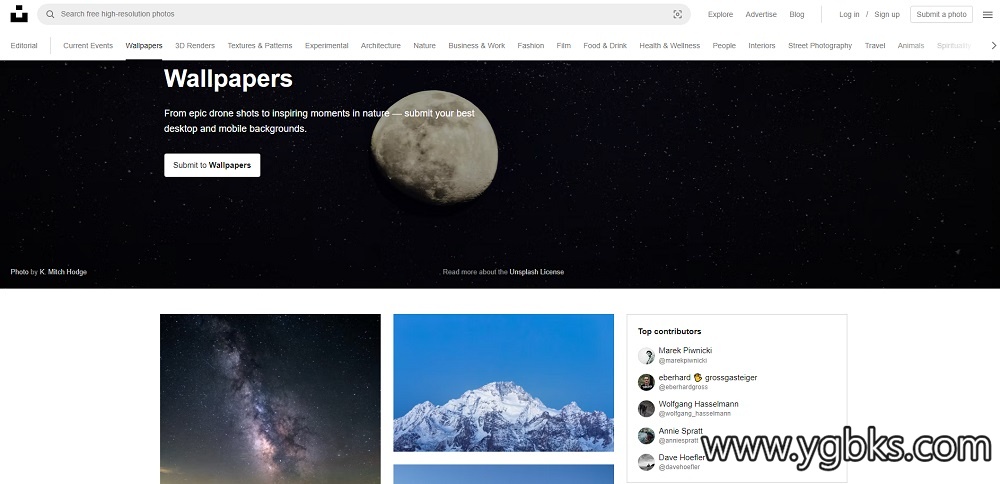Open the Editorial tab
The image size is (1000, 484).
coord(24,45)
